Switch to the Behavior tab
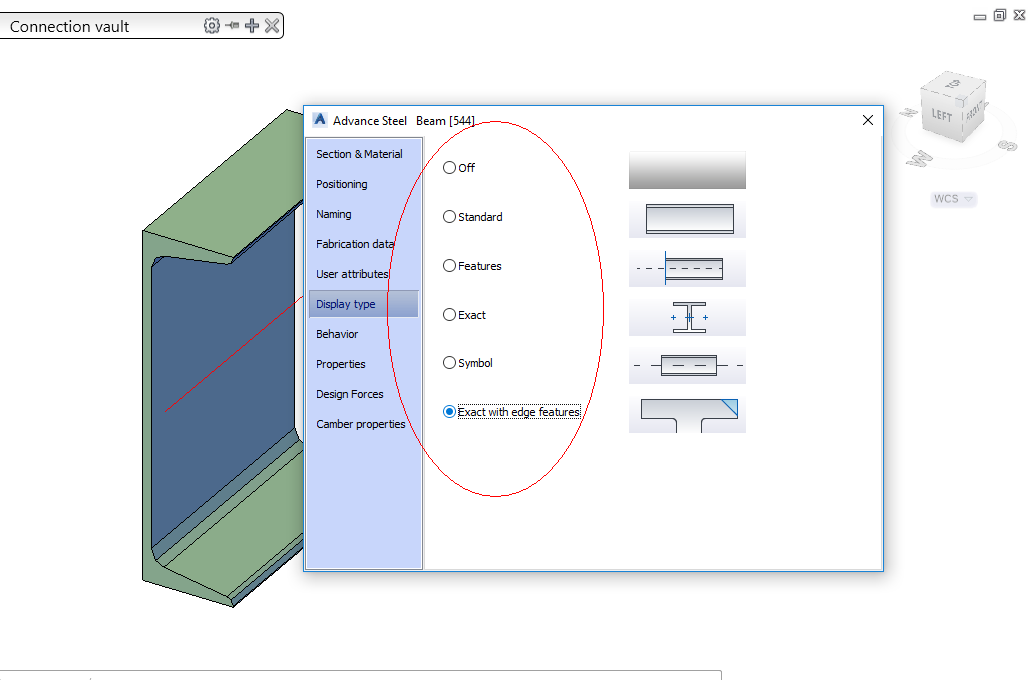 click(x=335, y=333)
